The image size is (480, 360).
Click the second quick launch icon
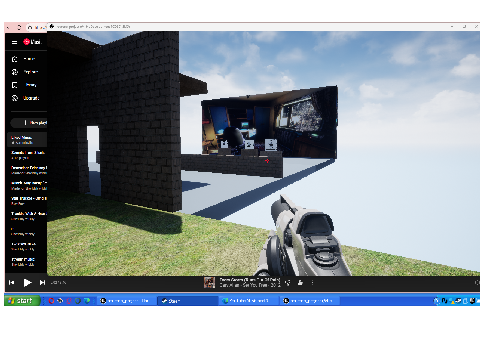coord(60,301)
